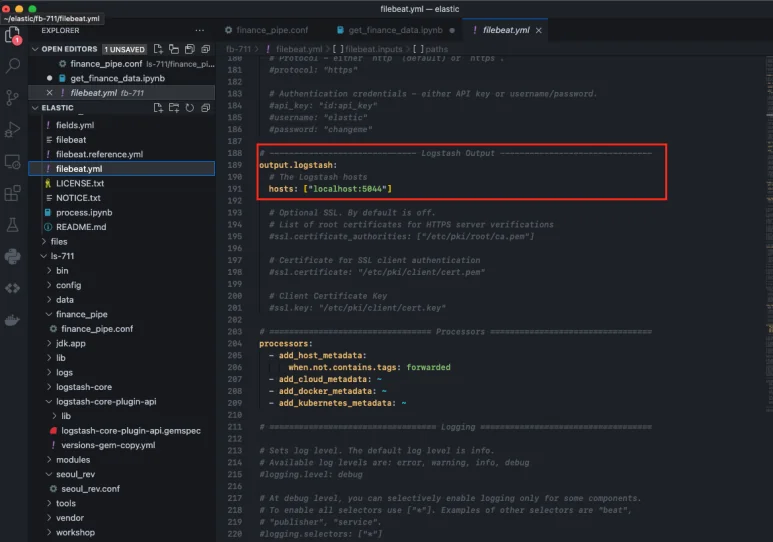Collapse the finance_pipe folder
The height and width of the screenshot is (542, 773).
pyautogui.click(x=81, y=314)
